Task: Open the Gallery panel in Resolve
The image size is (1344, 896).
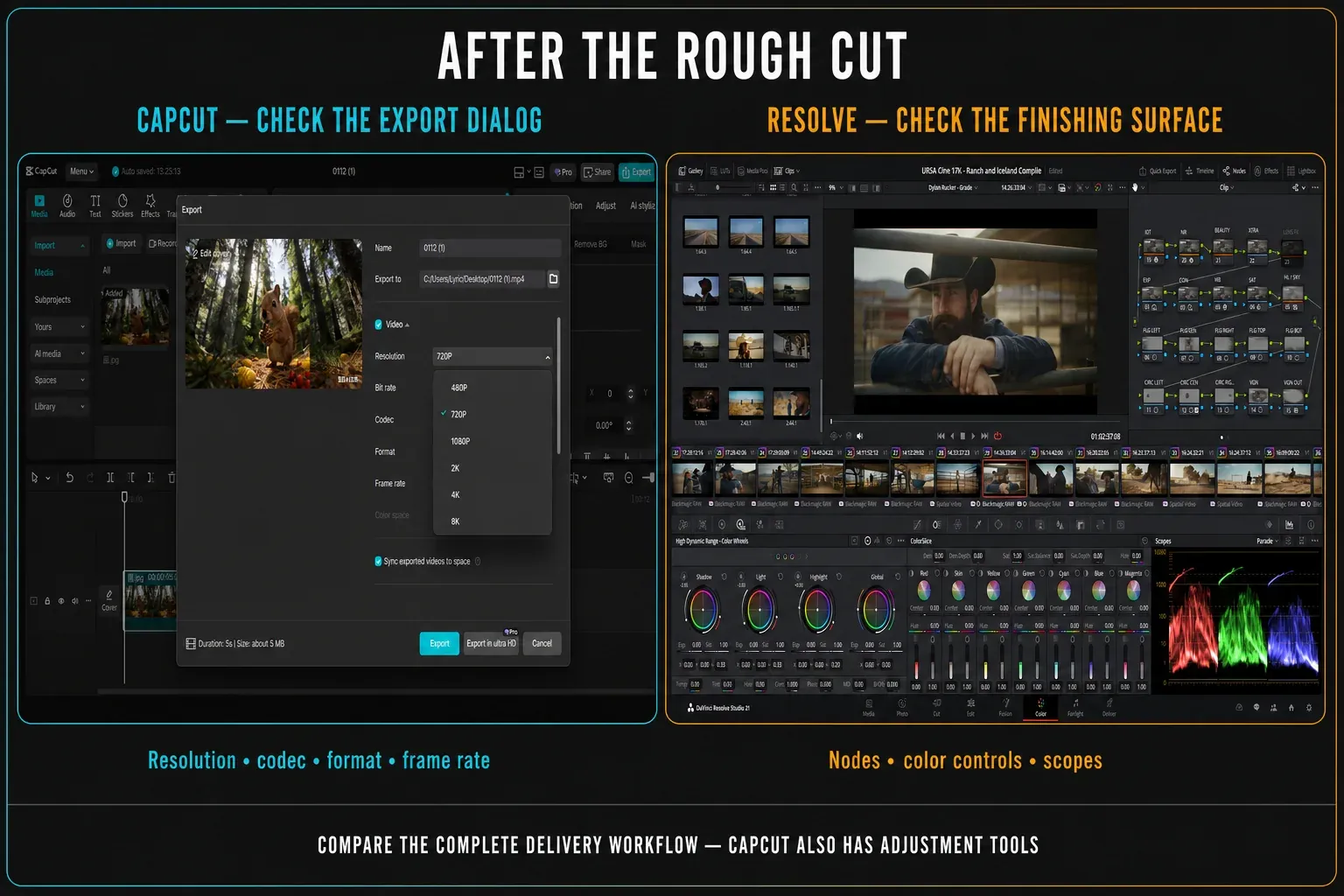Action: click(x=690, y=171)
